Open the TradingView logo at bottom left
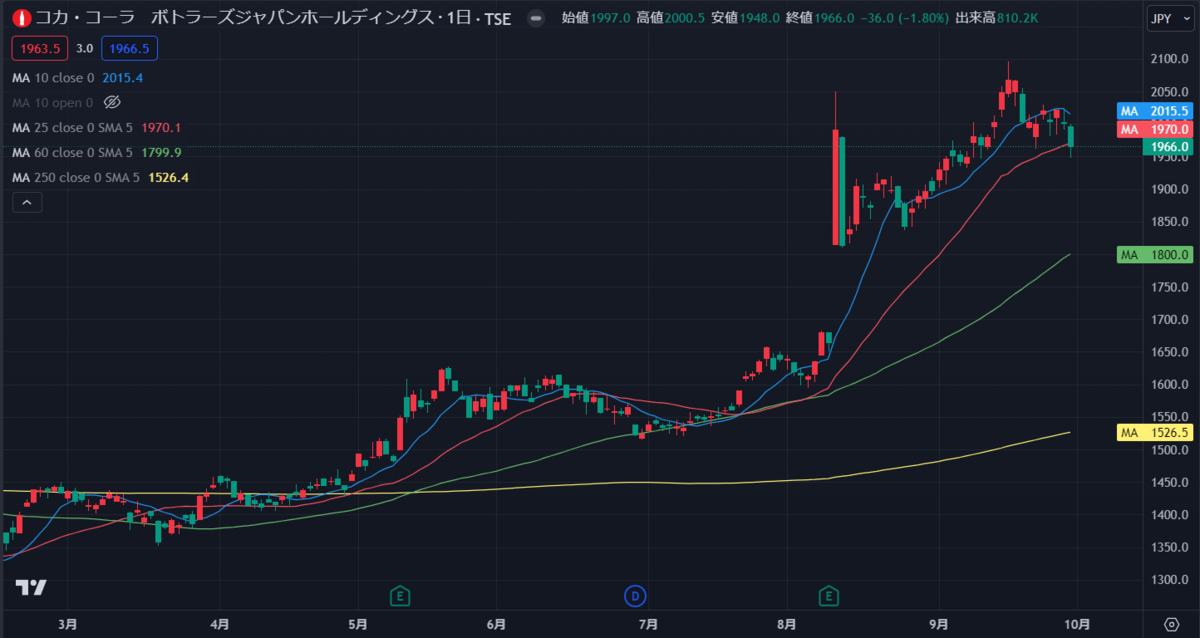The width and height of the screenshot is (1200, 638). click(x=33, y=588)
